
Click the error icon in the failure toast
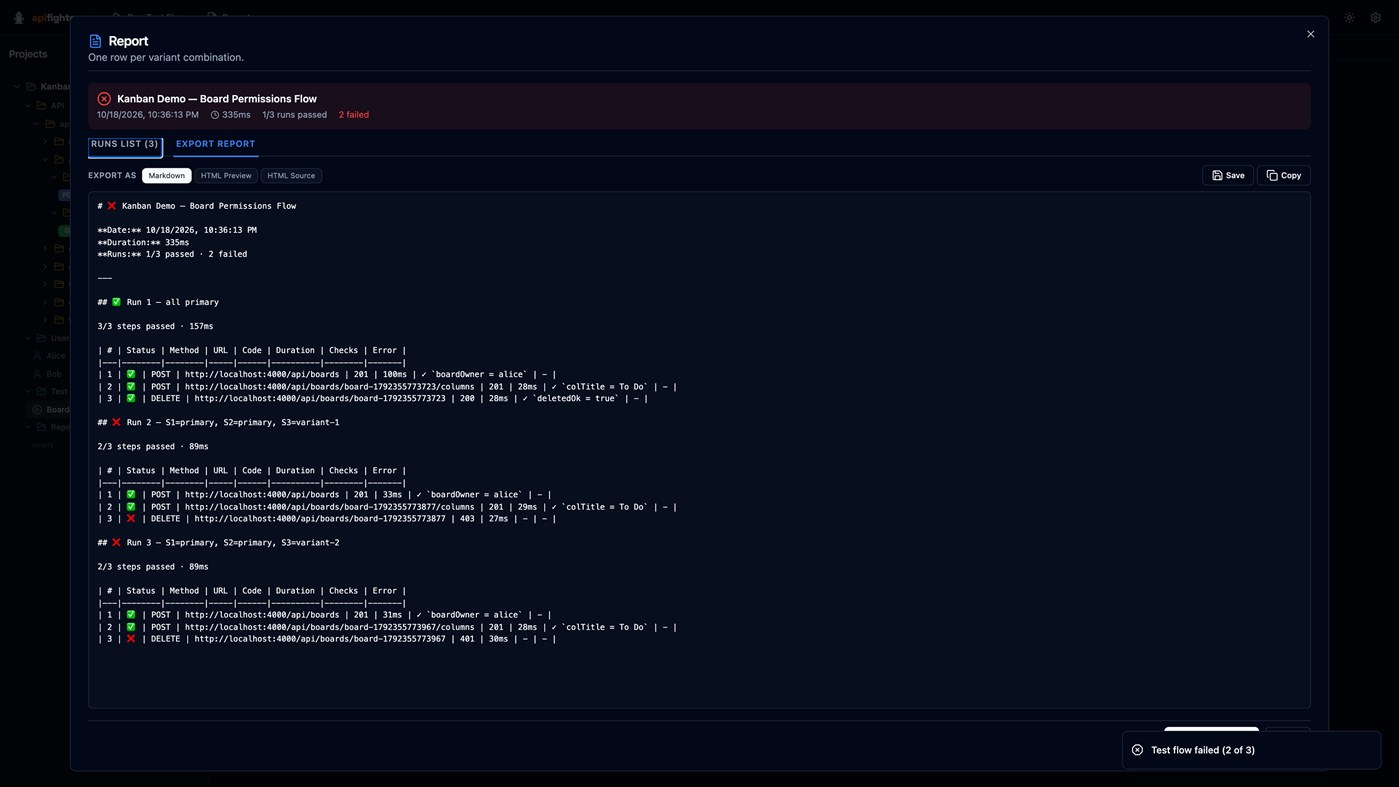click(1137, 750)
